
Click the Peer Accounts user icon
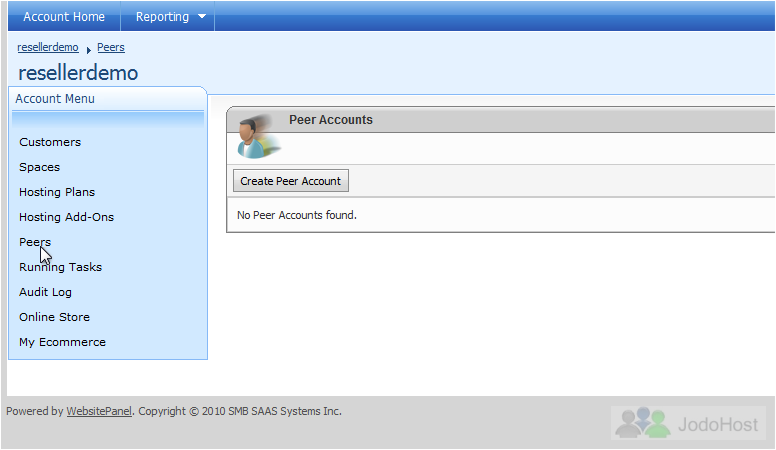(256, 138)
